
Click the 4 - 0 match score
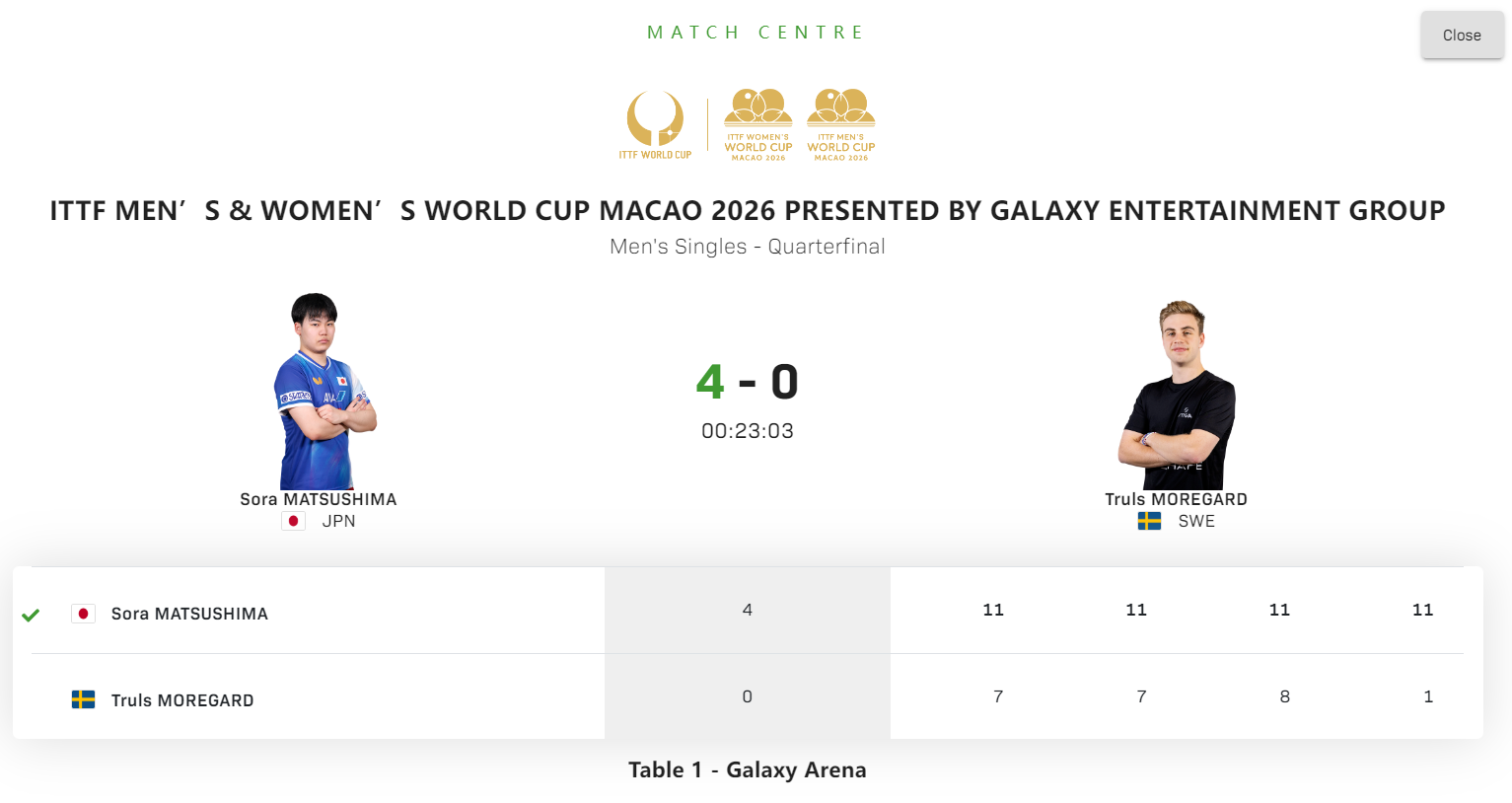(x=747, y=382)
